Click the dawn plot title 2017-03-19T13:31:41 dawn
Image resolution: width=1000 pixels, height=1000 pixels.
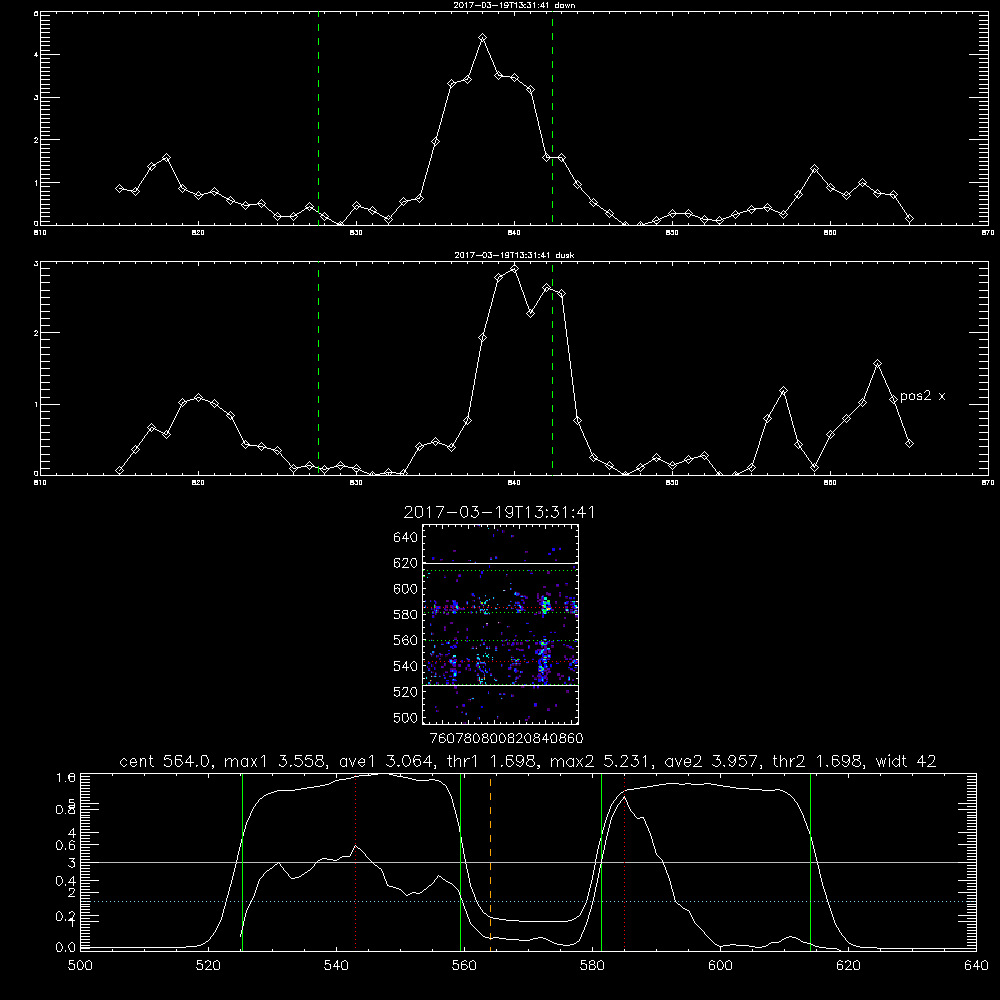[x=514, y=4]
